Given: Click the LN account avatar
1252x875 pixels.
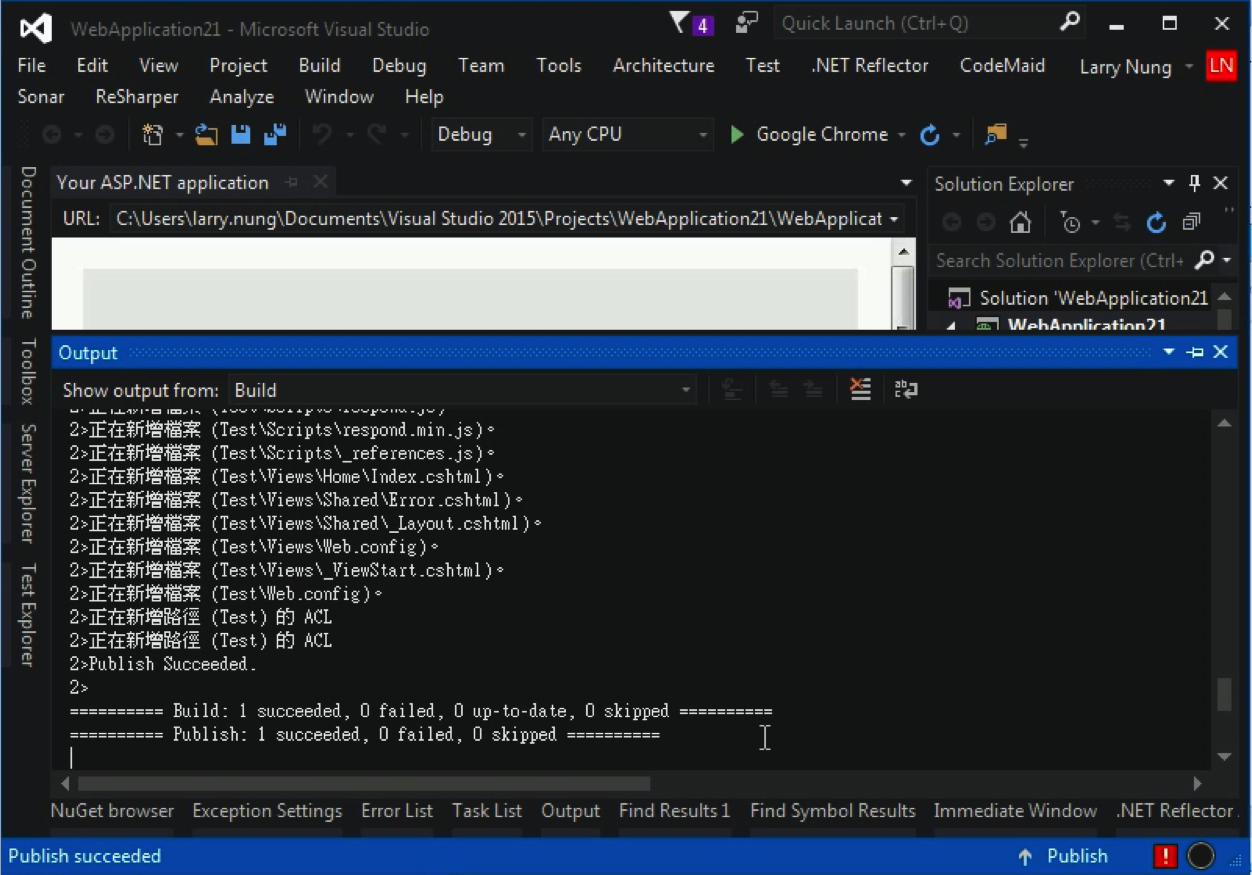Looking at the screenshot, I should pyautogui.click(x=1220, y=66).
